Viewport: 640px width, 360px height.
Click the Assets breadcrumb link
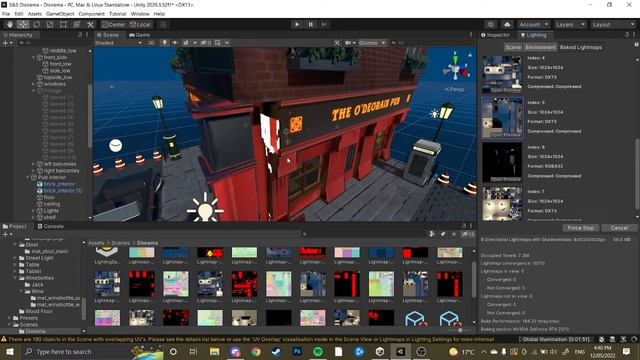[96, 243]
